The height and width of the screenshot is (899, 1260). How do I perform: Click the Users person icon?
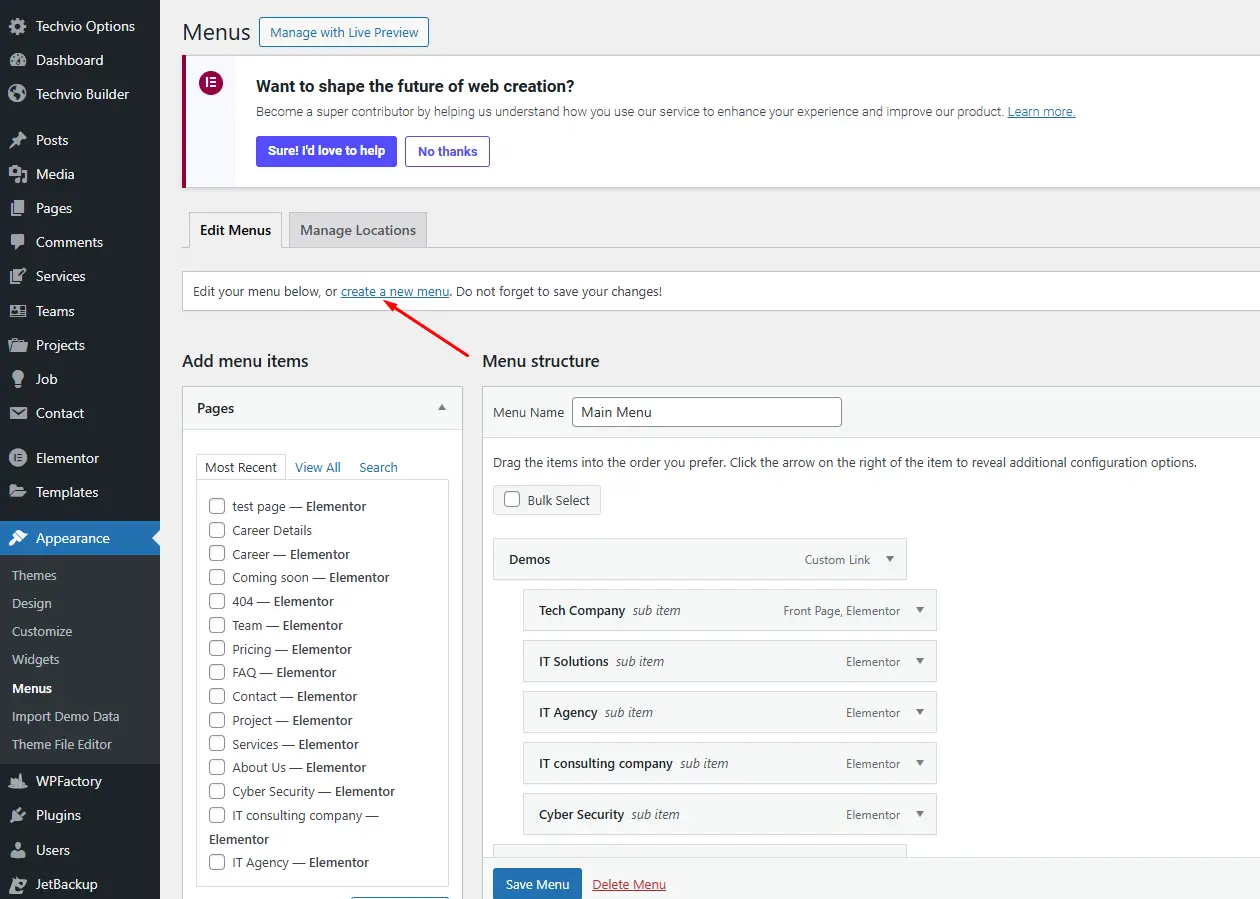17,850
